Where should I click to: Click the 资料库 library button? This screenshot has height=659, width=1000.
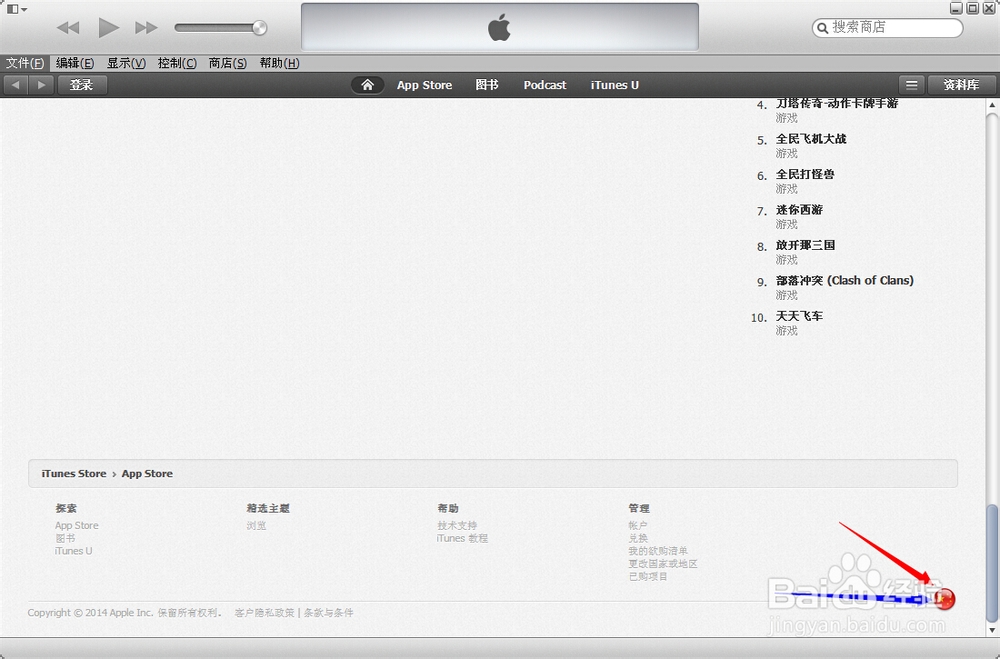pos(961,85)
